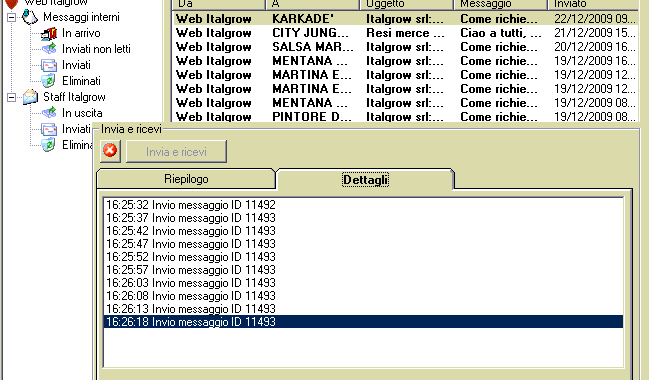Open Inviati folder under Messaggi interni
This screenshot has width=649, height=380.
[49, 65]
